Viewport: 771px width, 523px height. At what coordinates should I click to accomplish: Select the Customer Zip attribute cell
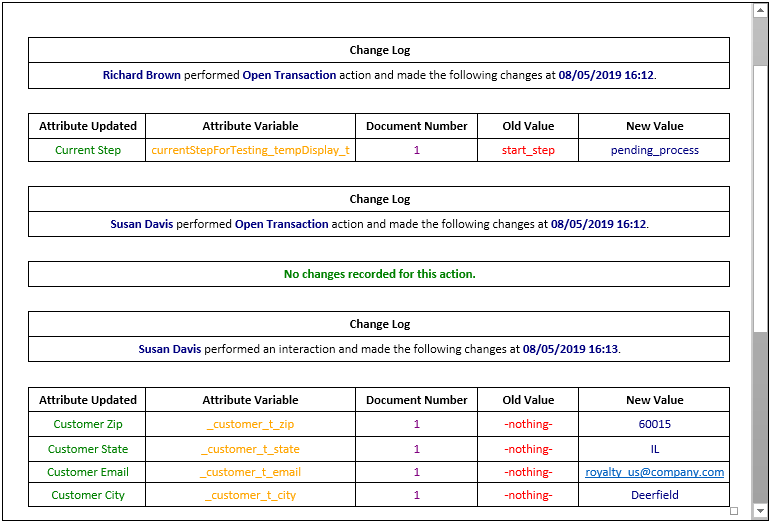click(x=88, y=424)
